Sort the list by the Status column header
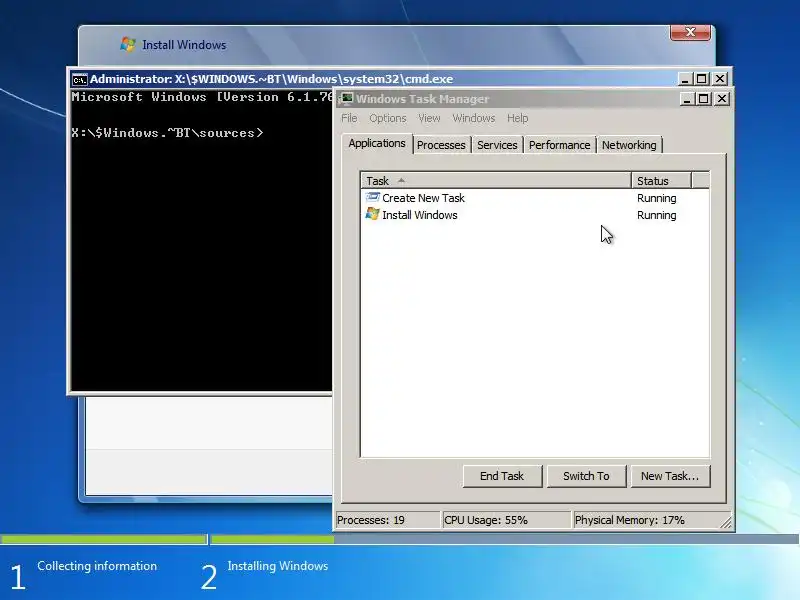The width and height of the screenshot is (800, 600). point(661,181)
